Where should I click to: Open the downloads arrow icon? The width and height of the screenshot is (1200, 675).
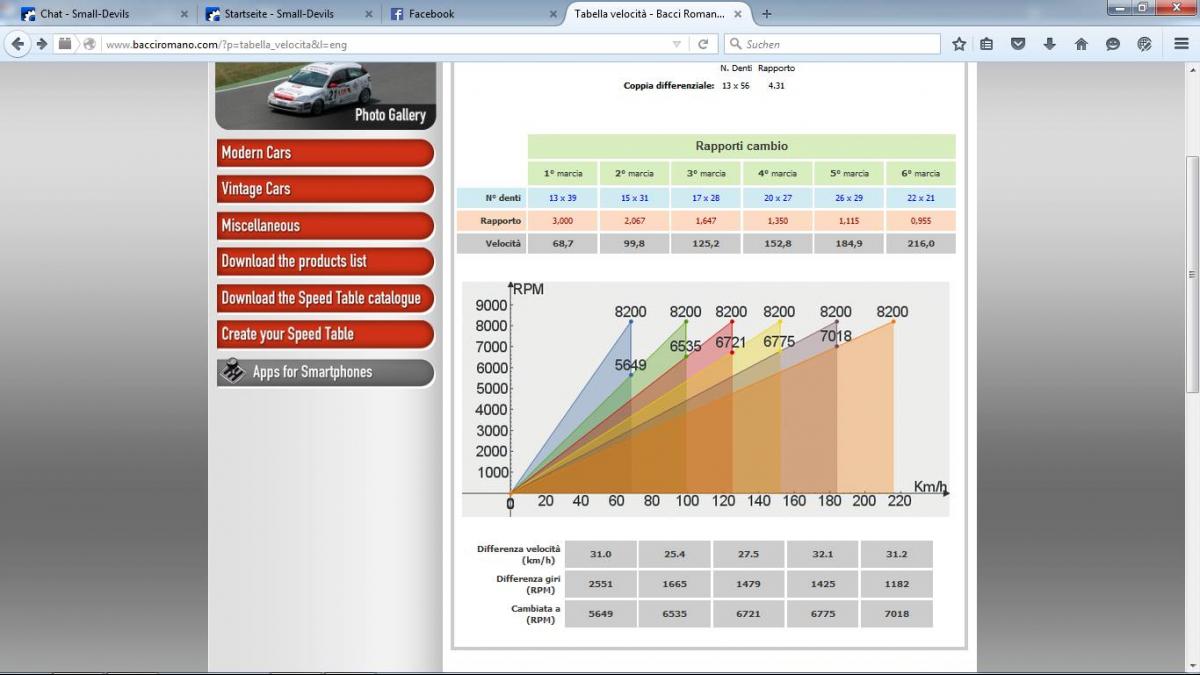[1049, 44]
